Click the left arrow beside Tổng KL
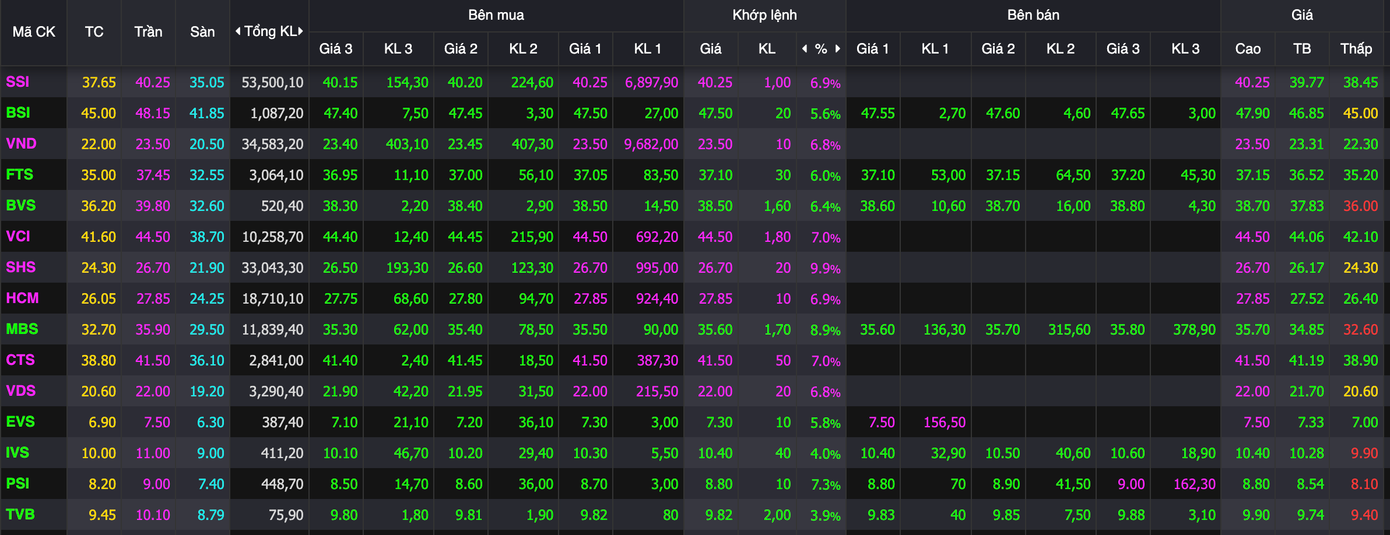1390x535 pixels. [x=238, y=31]
